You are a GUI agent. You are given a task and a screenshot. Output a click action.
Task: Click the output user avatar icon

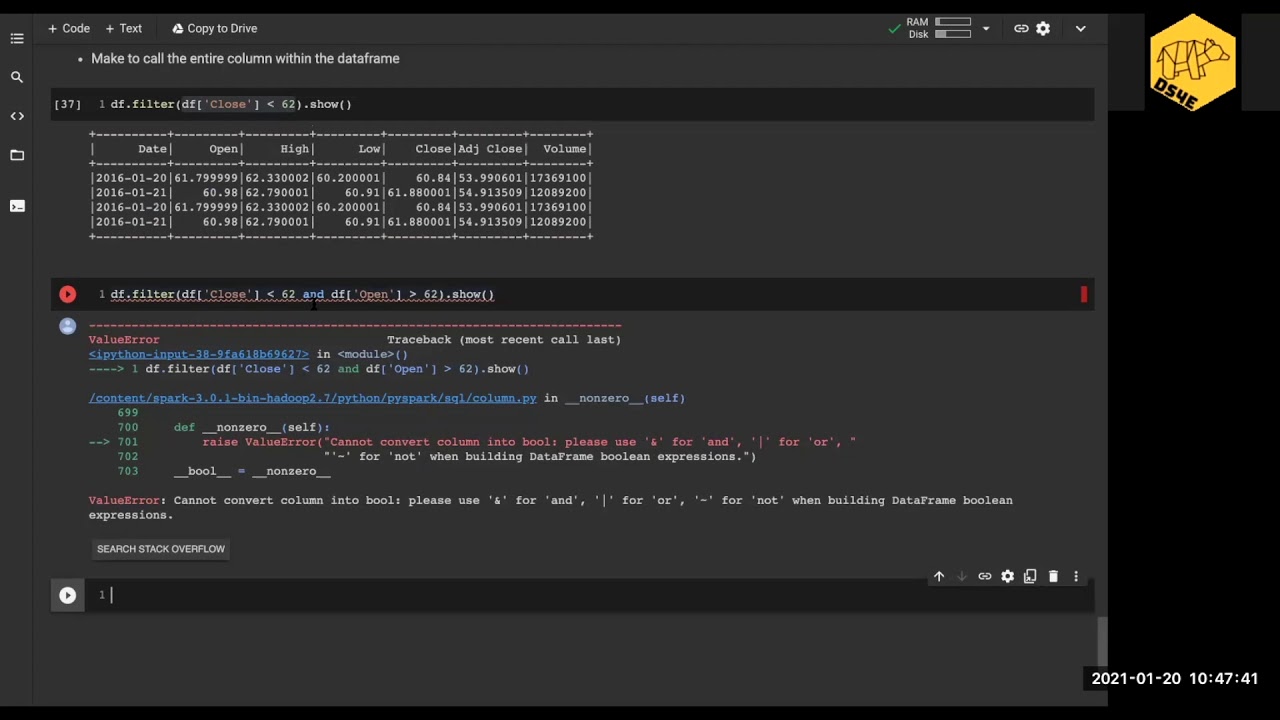tap(67, 326)
